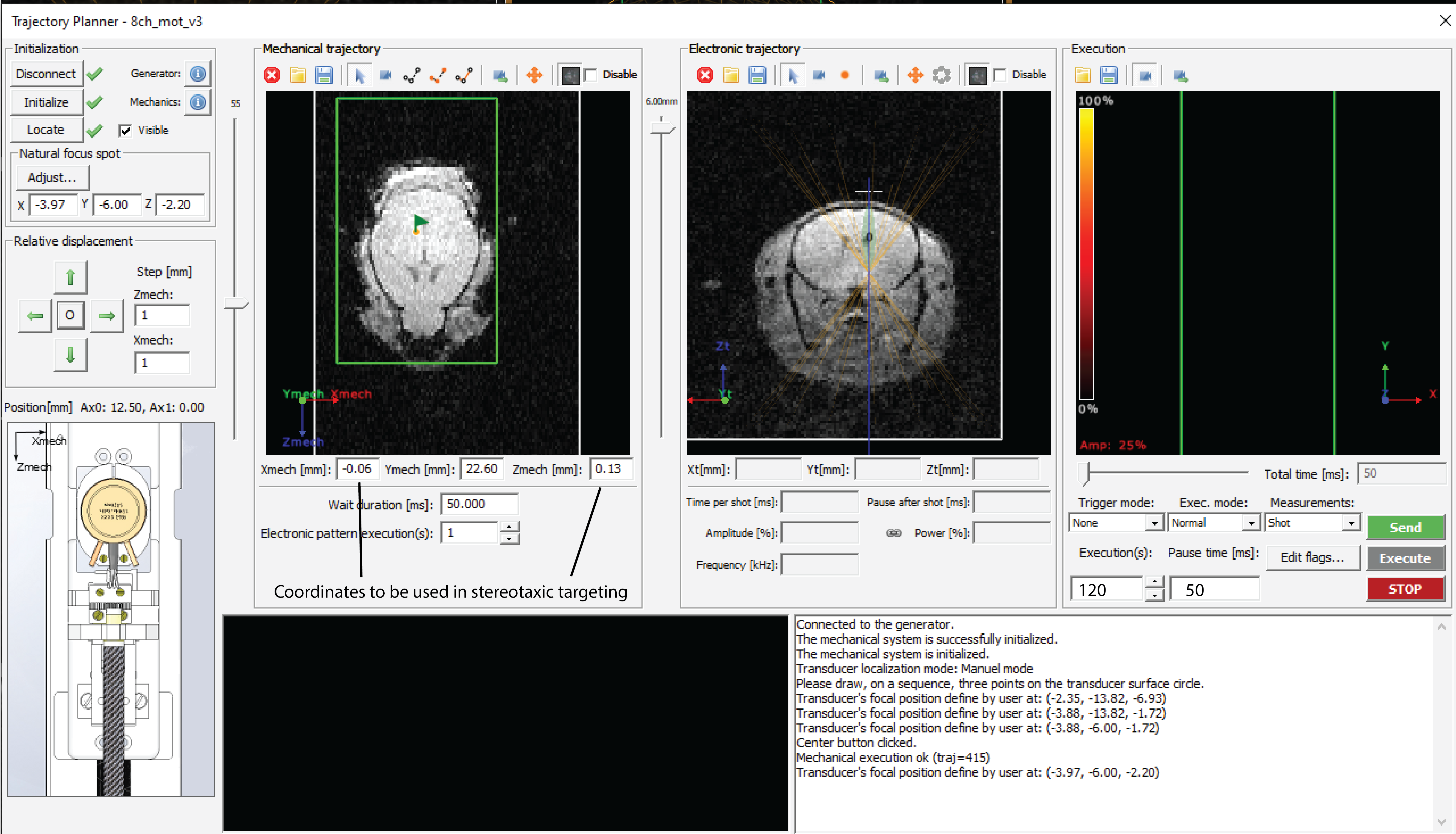1456x834 pixels.
Task: Select the pointer tool in Mechanical trajectory
Action: (x=359, y=75)
